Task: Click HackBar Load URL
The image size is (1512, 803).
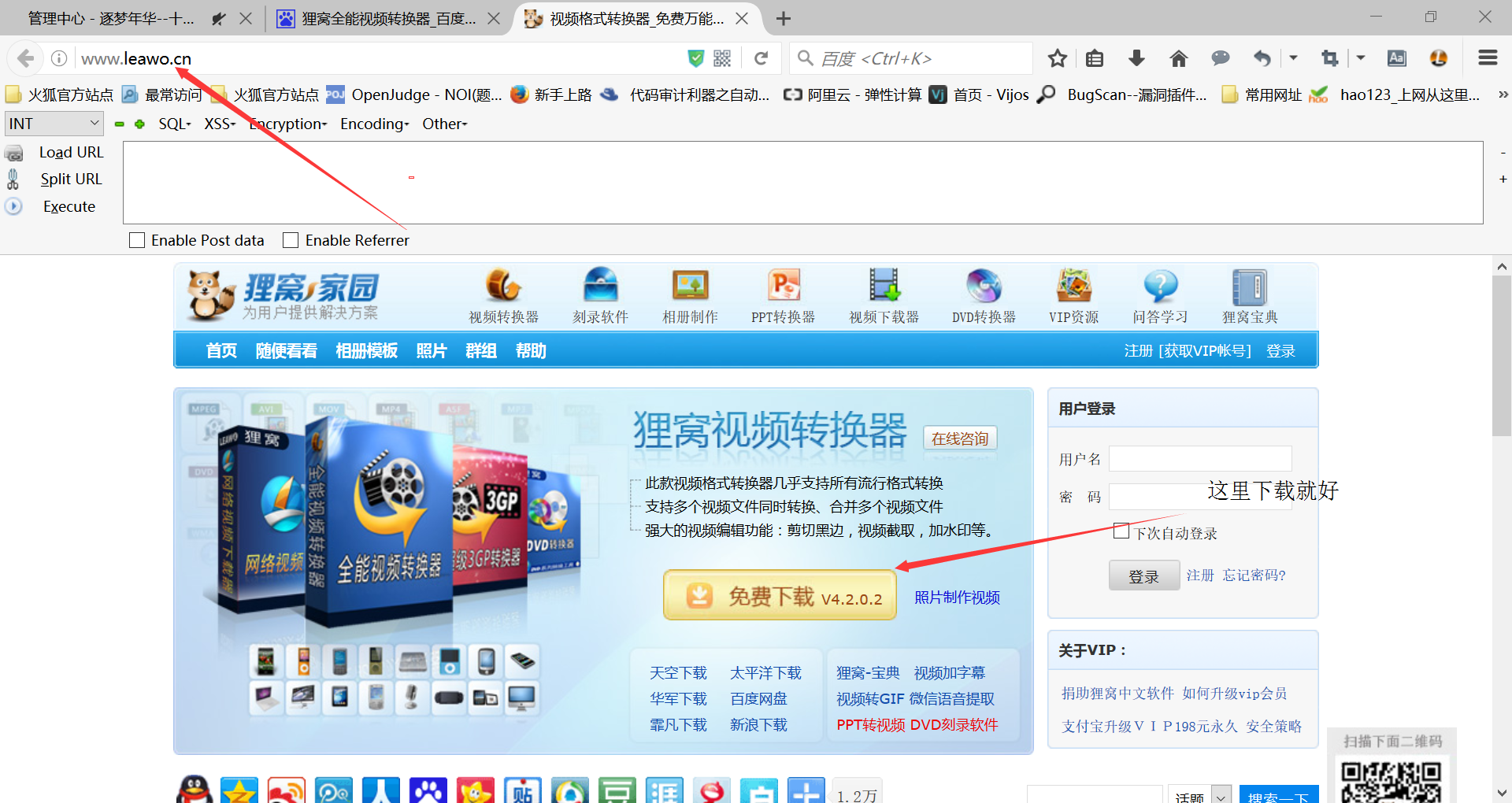Action: click(x=71, y=152)
